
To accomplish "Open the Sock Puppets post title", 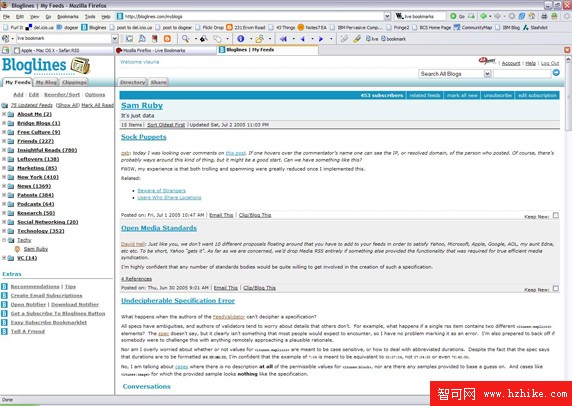I will coord(144,137).
